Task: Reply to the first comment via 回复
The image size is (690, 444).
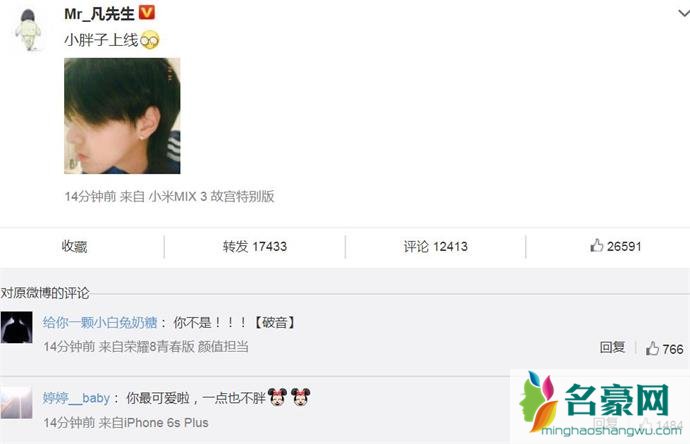Action: click(612, 347)
